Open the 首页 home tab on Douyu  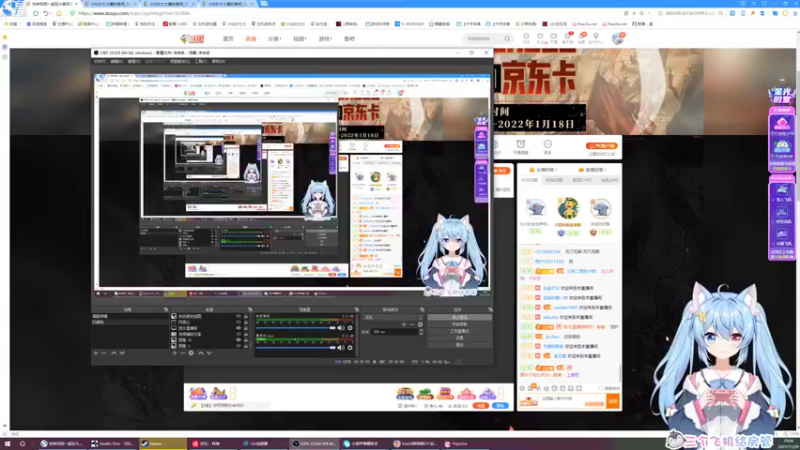point(228,39)
